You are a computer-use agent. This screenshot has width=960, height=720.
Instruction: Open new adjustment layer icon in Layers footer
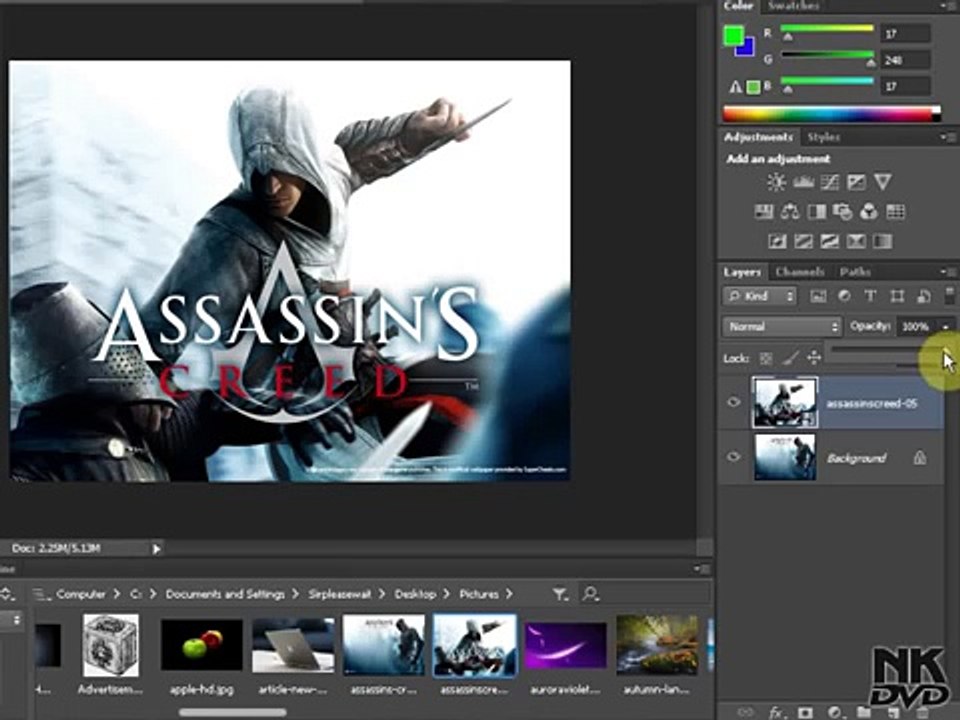(x=834, y=713)
